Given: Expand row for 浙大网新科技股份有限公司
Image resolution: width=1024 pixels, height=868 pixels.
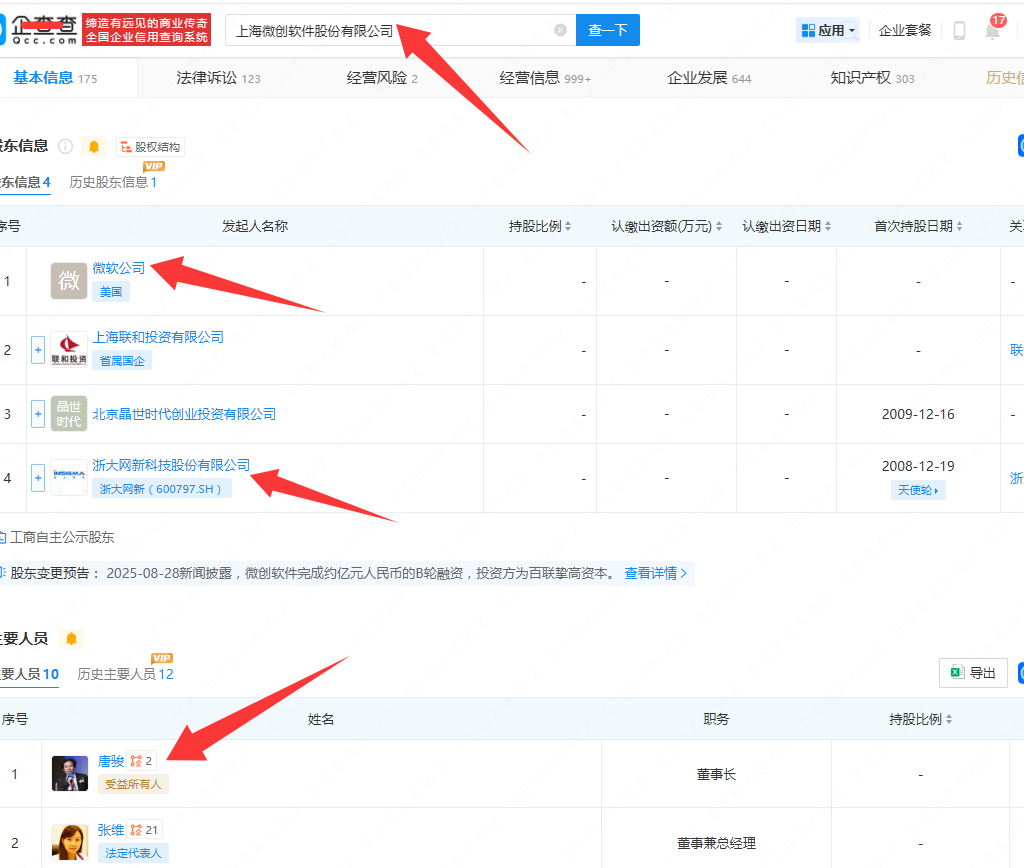Looking at the screenshot, I should coord(38,478).
